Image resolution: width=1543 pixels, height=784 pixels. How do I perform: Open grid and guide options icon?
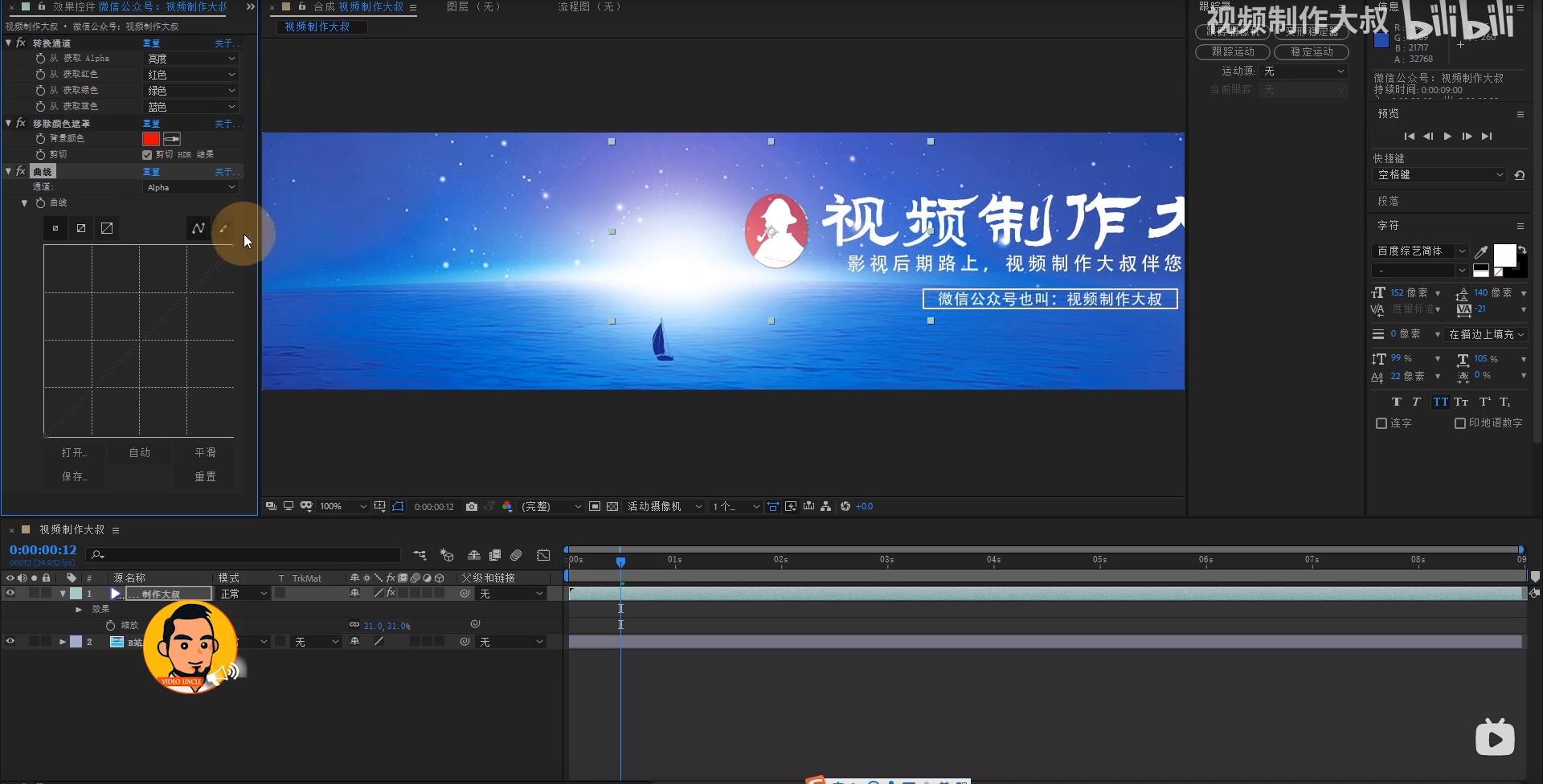click(380, 506)
